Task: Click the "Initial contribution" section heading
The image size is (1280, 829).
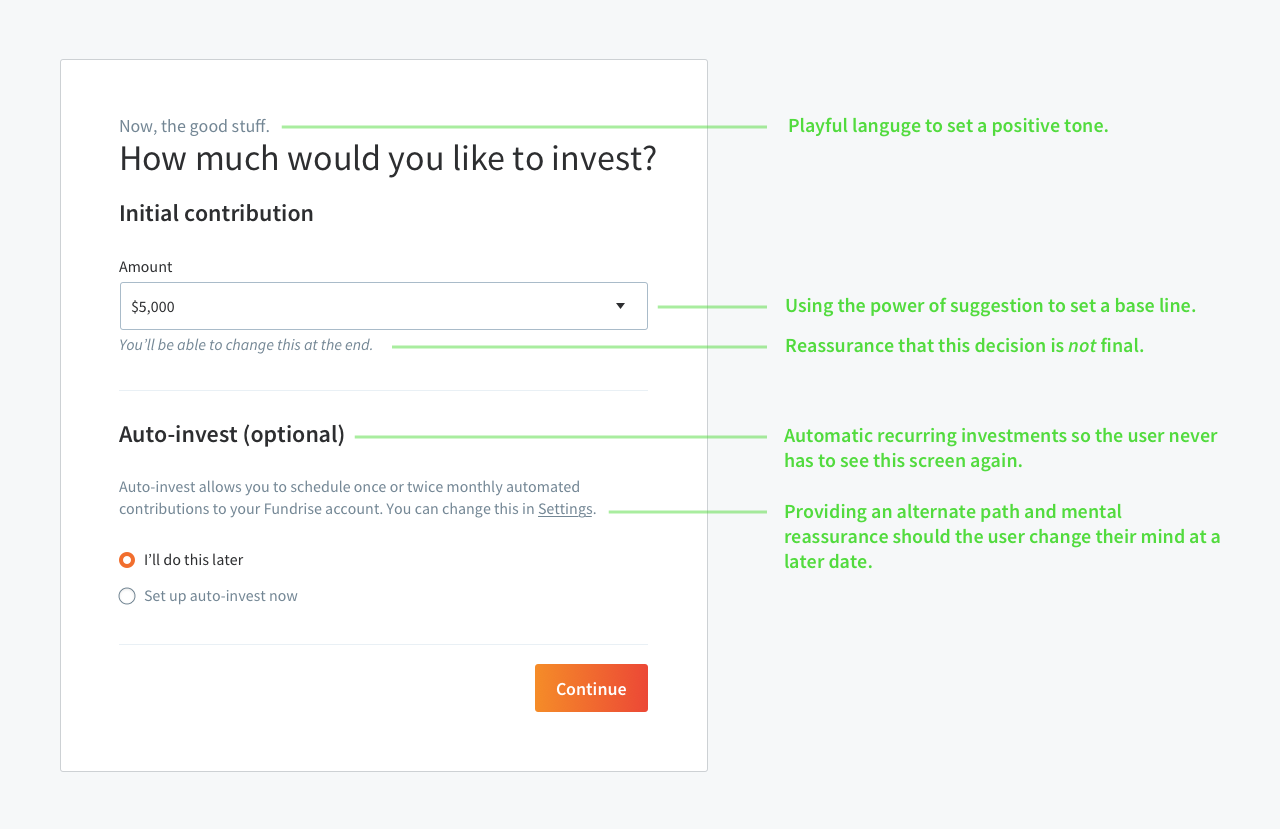Action: tap(216, 213)
